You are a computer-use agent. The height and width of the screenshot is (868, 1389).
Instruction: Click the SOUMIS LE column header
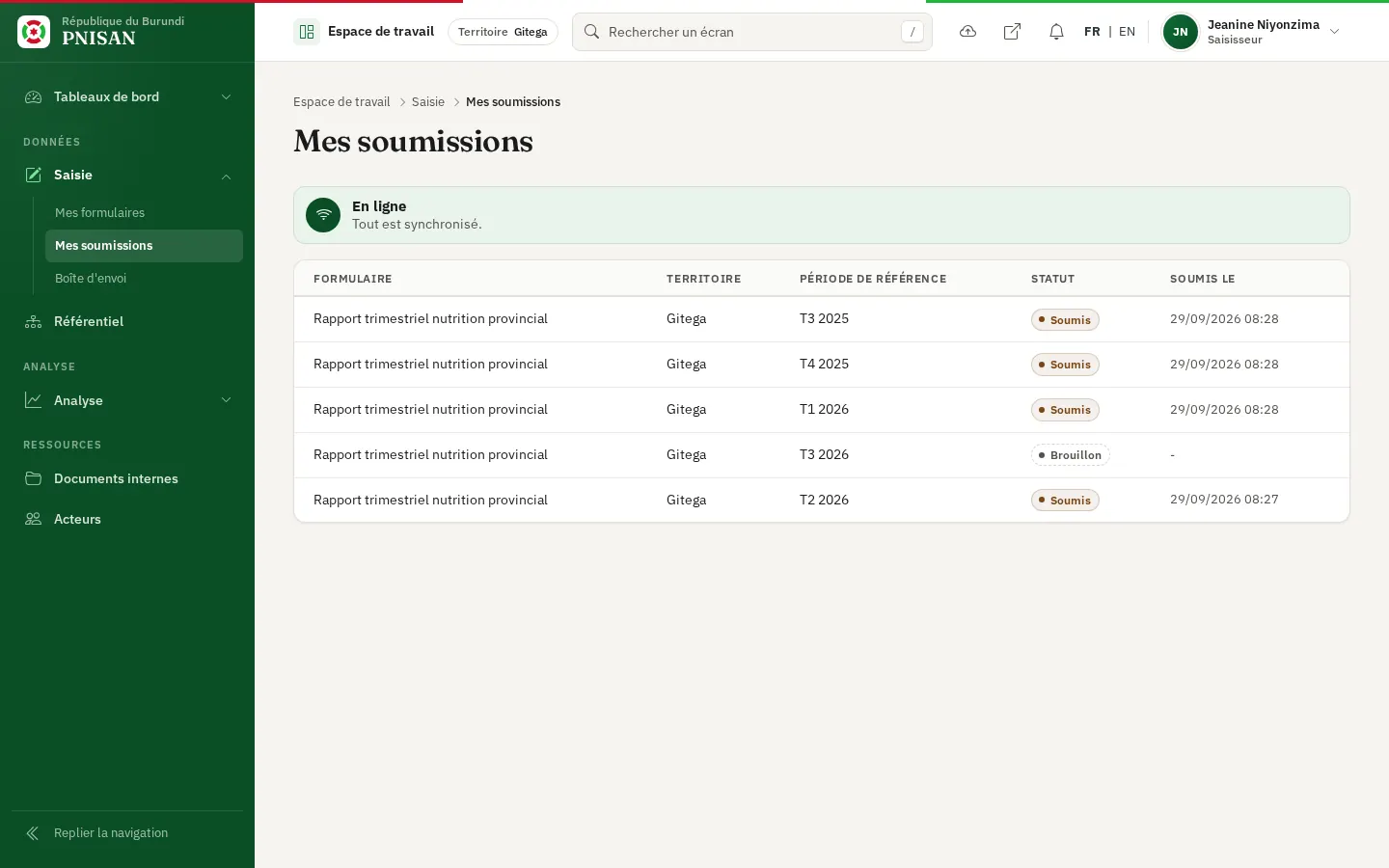tap(1202, 279)
